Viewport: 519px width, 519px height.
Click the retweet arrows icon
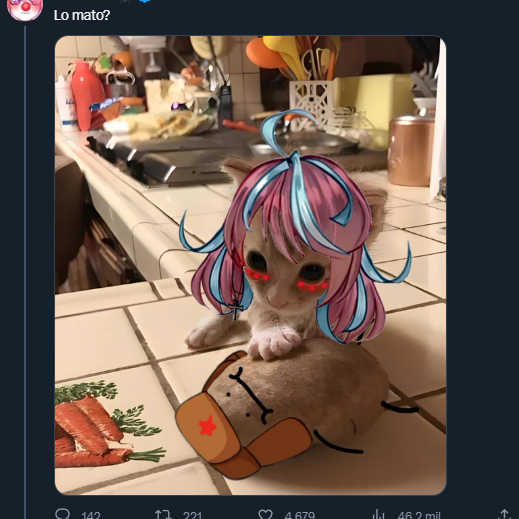pyautogui.click(x=163, y=514)
